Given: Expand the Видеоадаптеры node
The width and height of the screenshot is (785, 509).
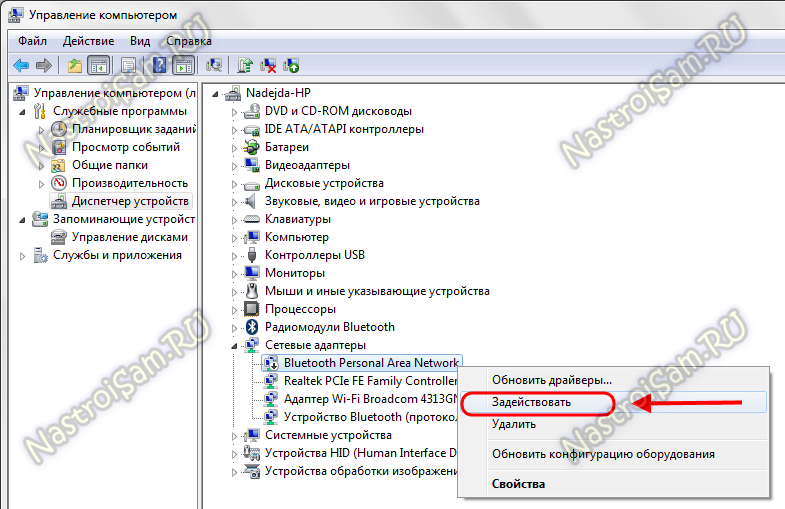Looking at the screenshot, I should 234,166.
